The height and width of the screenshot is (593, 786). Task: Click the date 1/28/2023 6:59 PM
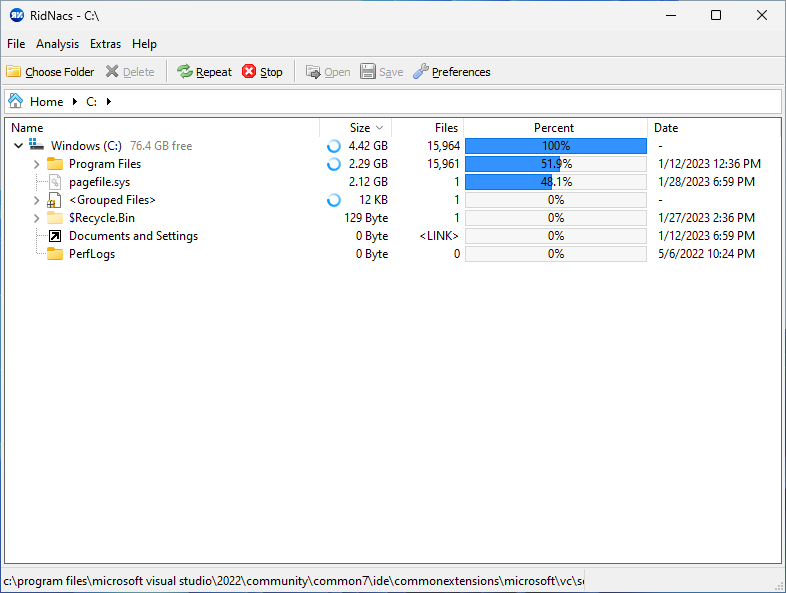click(706, 182)
